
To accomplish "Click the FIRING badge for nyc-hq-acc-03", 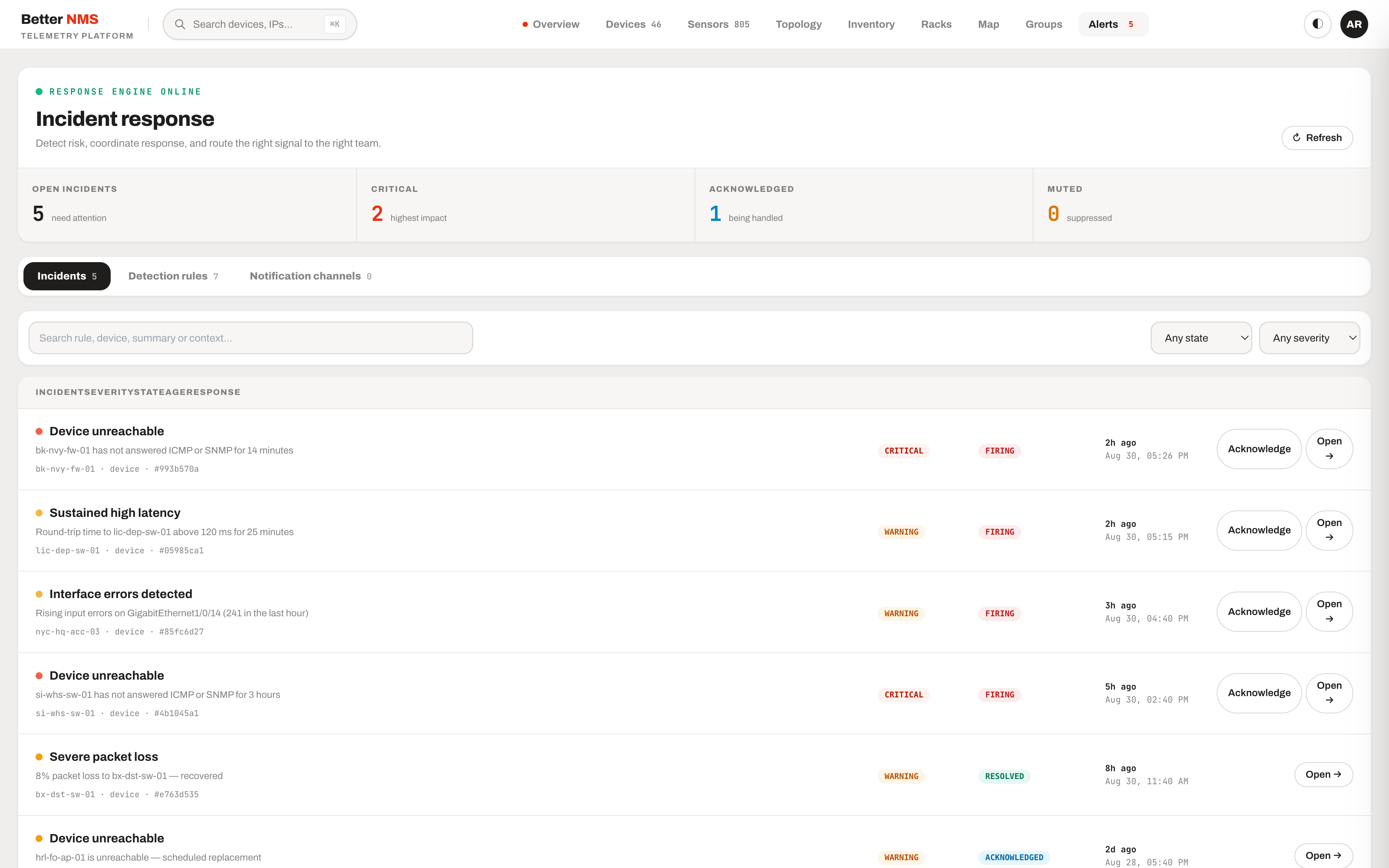I will [999, 614].
